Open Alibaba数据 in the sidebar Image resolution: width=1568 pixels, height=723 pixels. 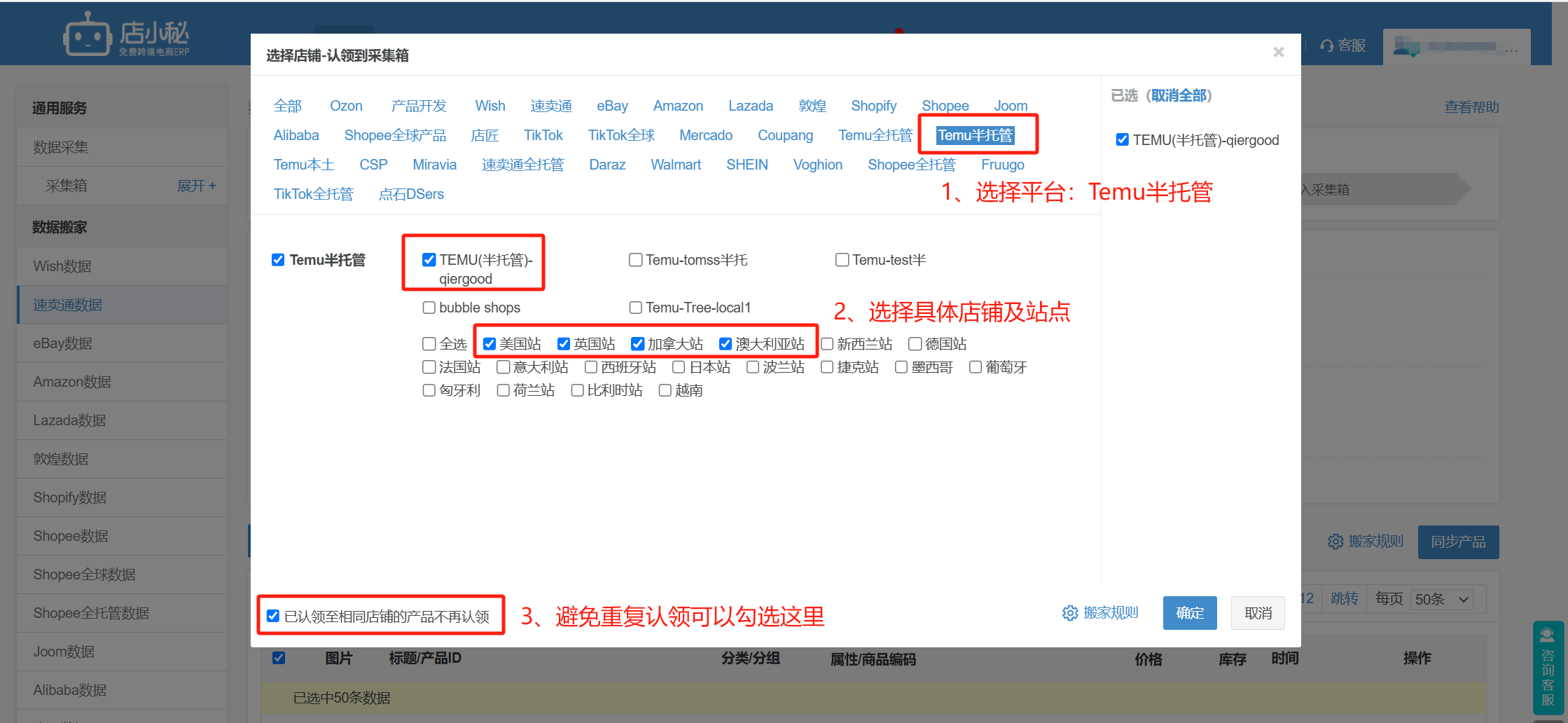tap(122, 690)
